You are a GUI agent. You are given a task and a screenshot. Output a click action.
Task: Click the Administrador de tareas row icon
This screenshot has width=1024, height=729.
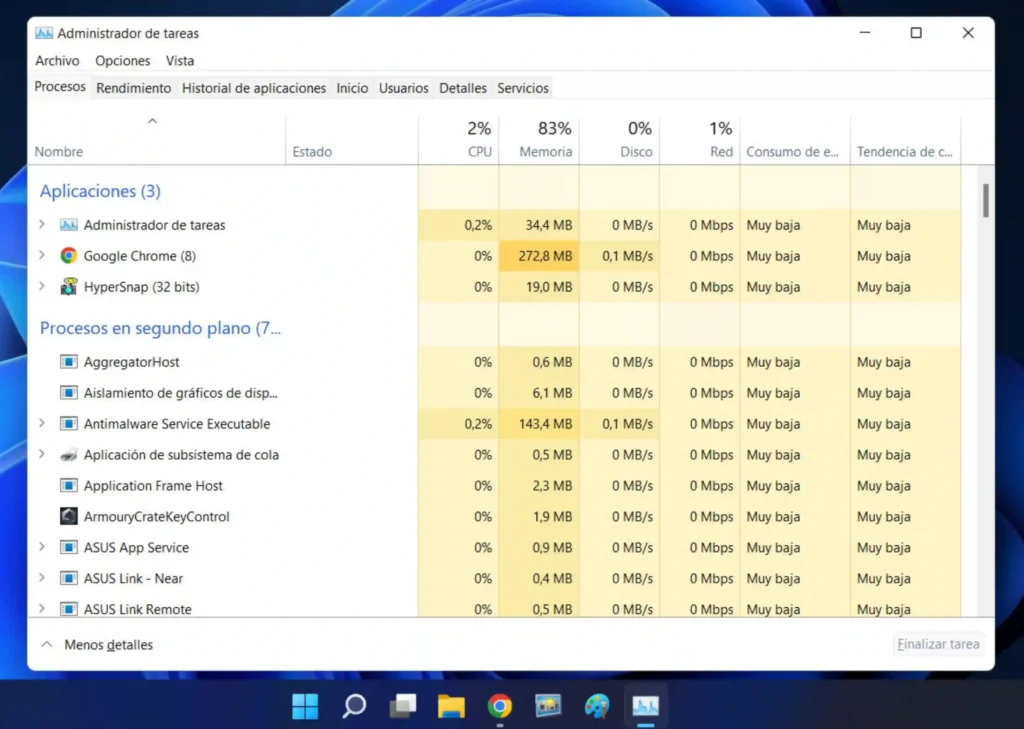69,225
